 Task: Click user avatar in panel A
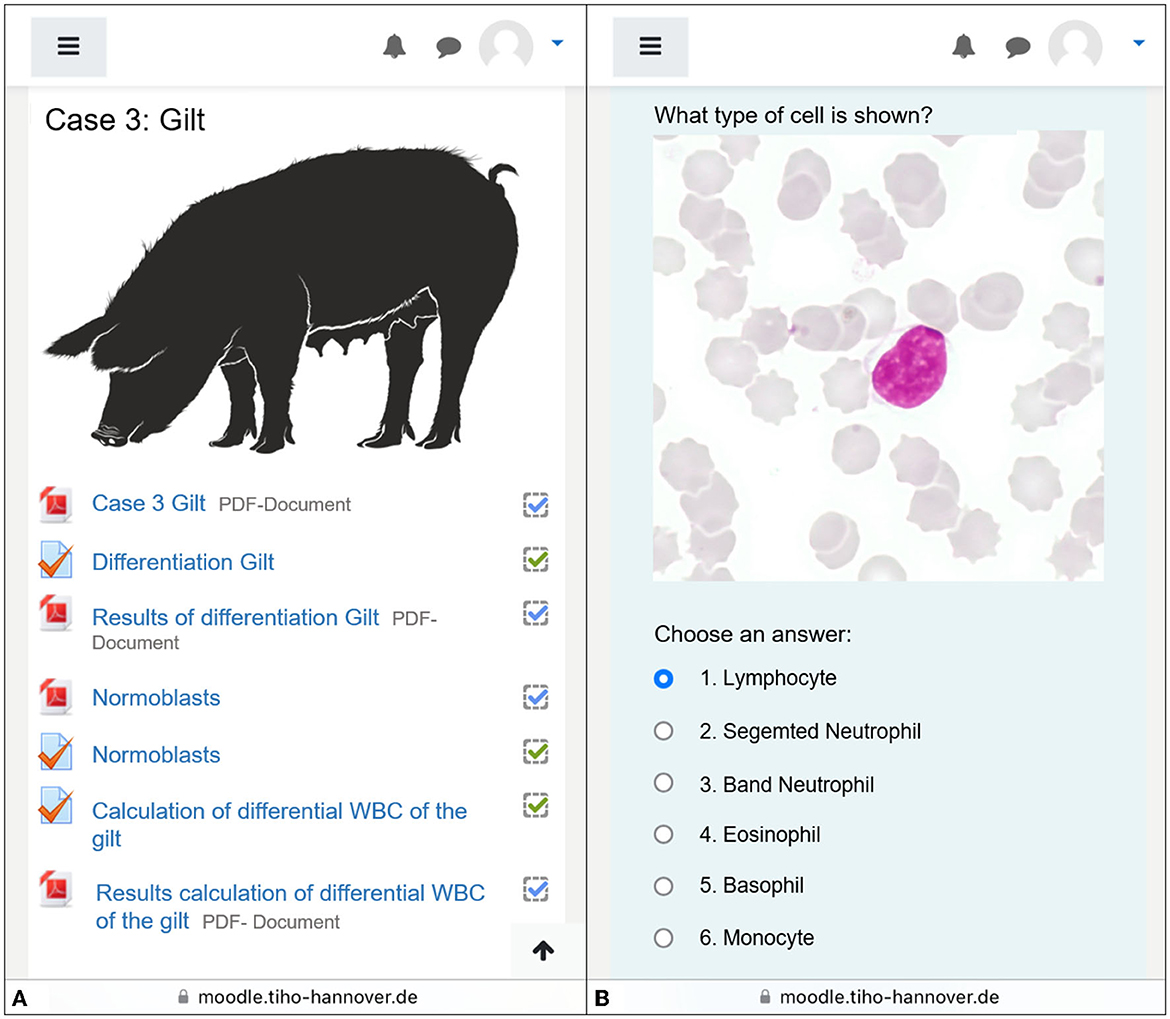506,46
